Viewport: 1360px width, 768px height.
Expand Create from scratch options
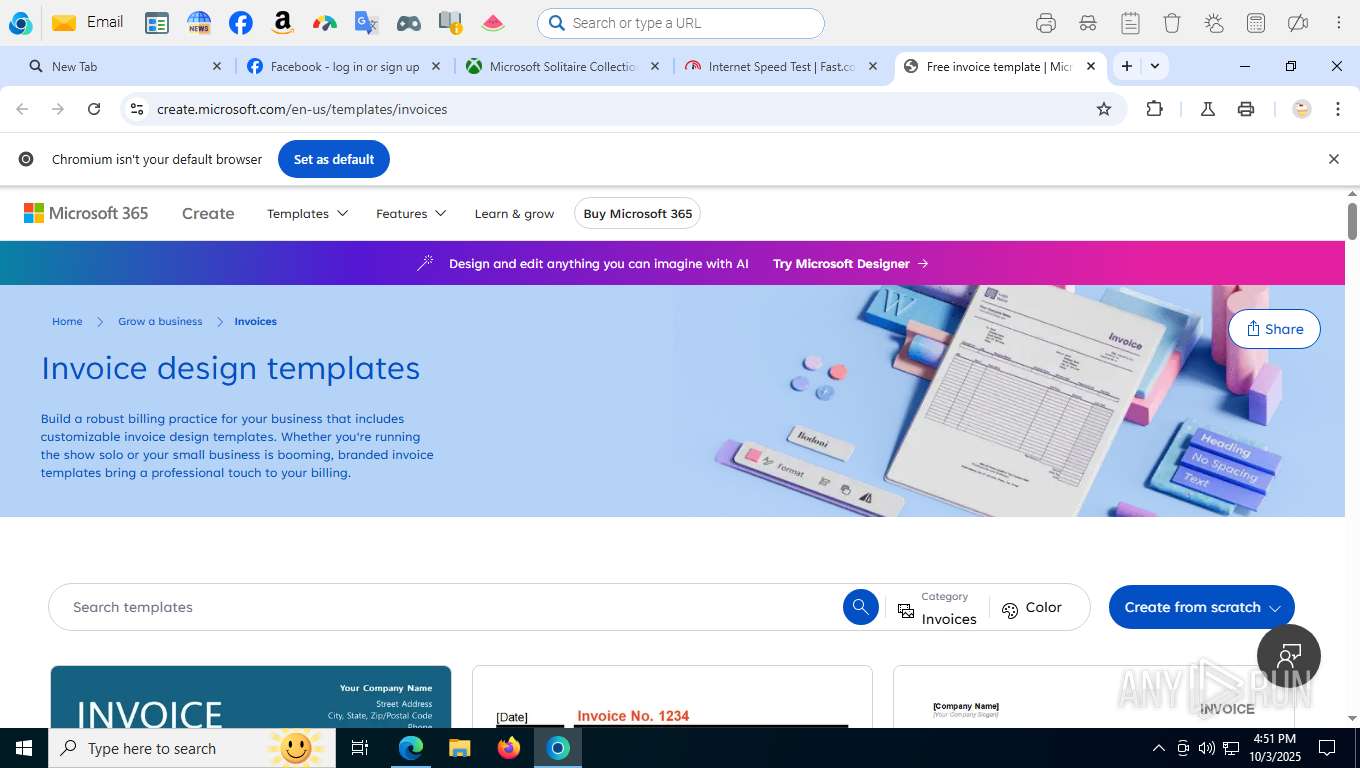tap(1201, 607)
